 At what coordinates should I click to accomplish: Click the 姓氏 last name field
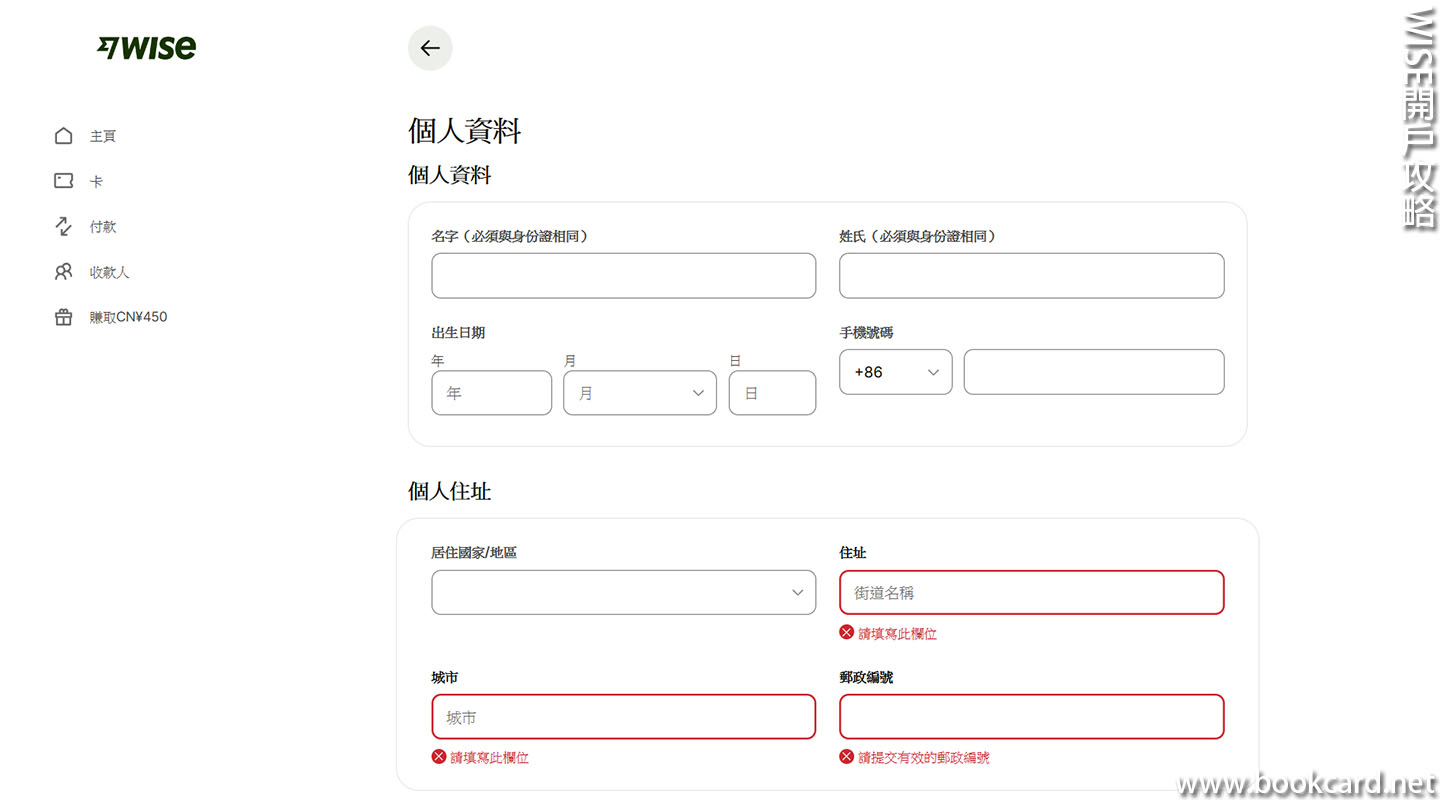(1031, 275)
